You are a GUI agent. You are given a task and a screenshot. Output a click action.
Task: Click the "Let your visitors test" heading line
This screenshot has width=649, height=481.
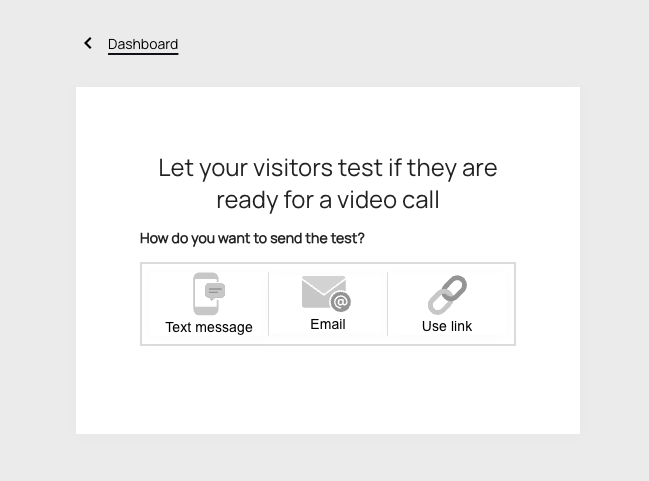(x=327, y=168)
